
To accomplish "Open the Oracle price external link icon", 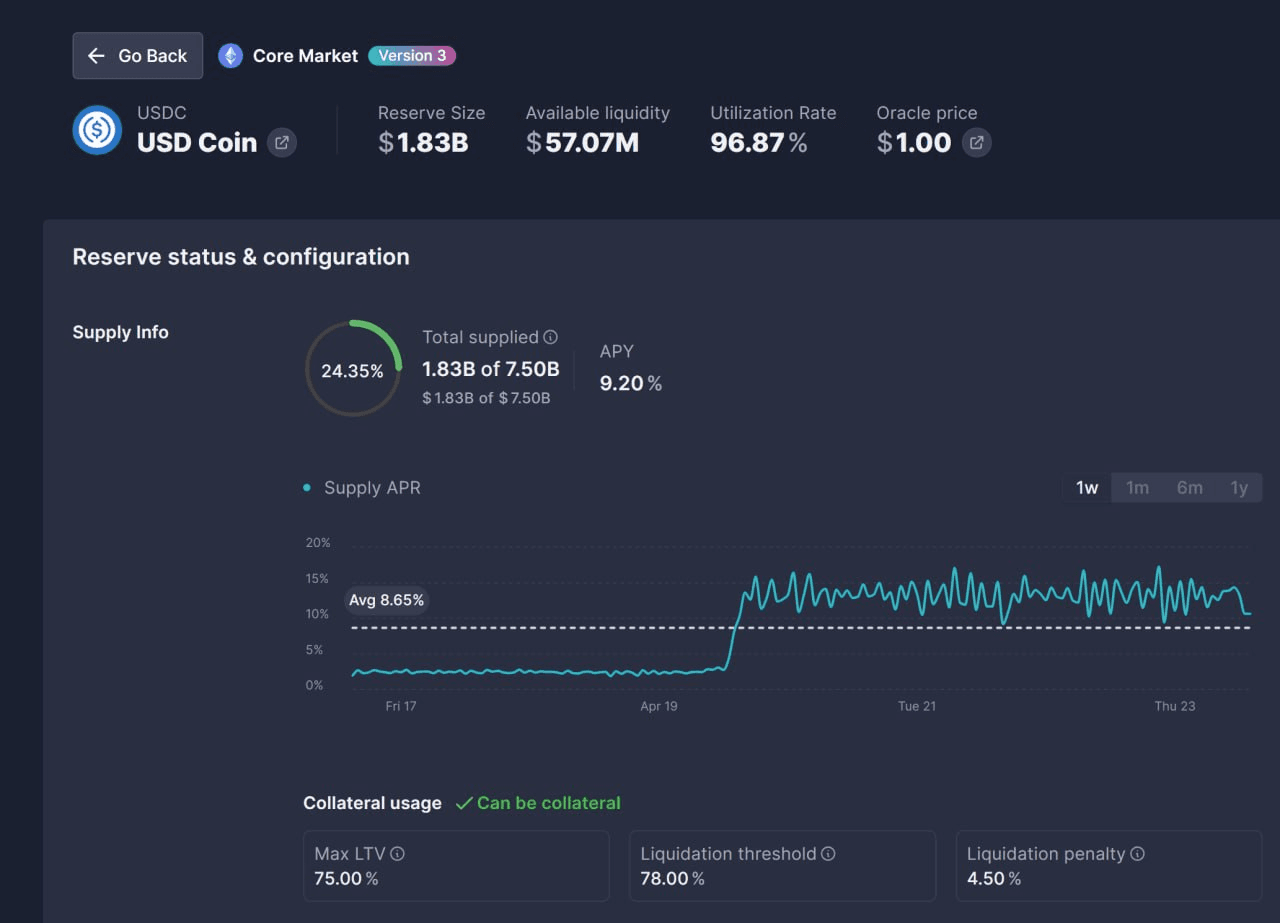I will tap(976, 142).
